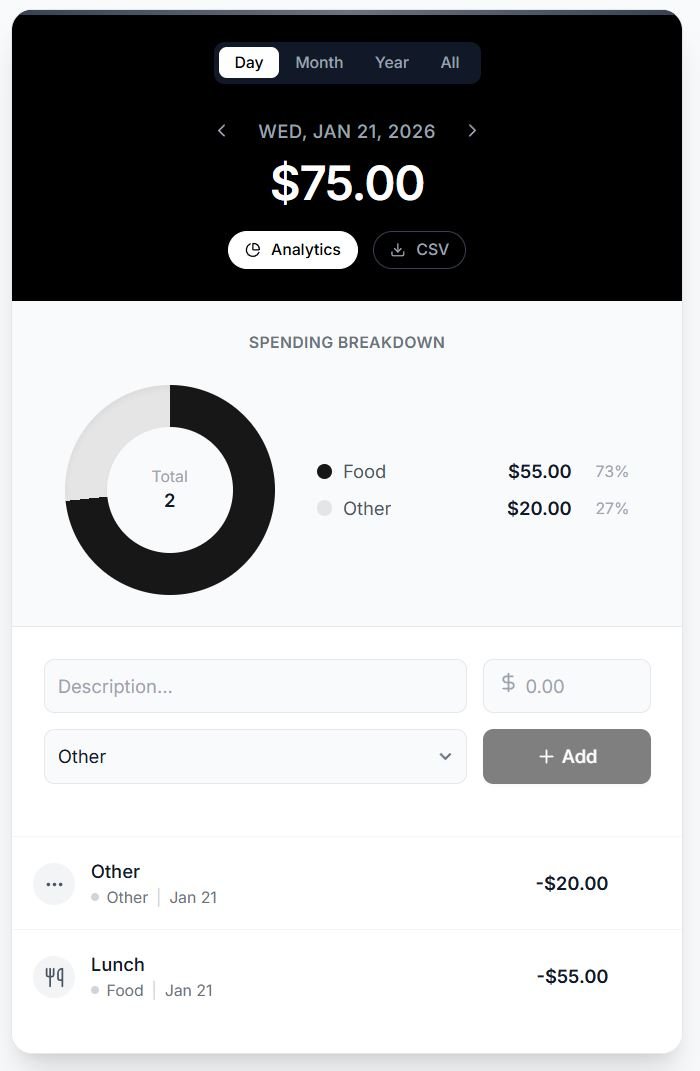Image resolution: width=700 pixels, height=1071 pixels.
Task: Click the plus icon on Add button
Action: coord(546,757)
